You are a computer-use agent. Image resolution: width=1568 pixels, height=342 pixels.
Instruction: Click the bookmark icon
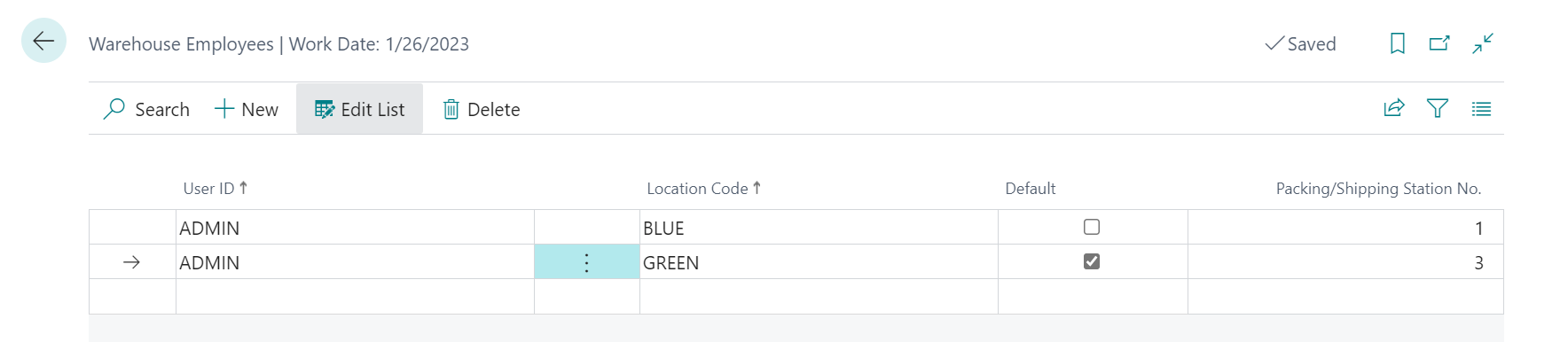1398,43
